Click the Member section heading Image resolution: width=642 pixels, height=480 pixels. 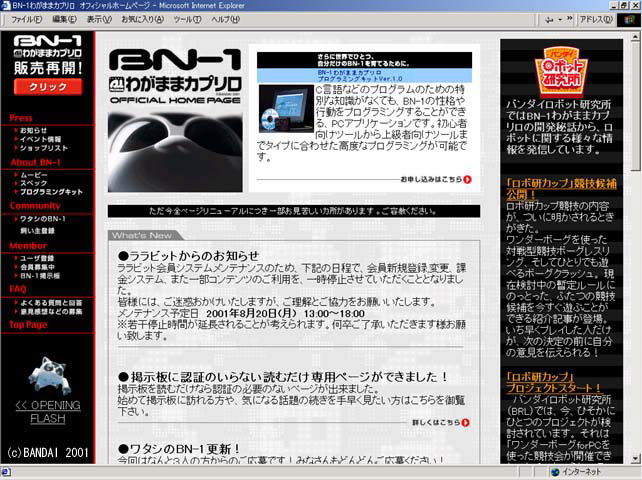(x=28, y=246)
